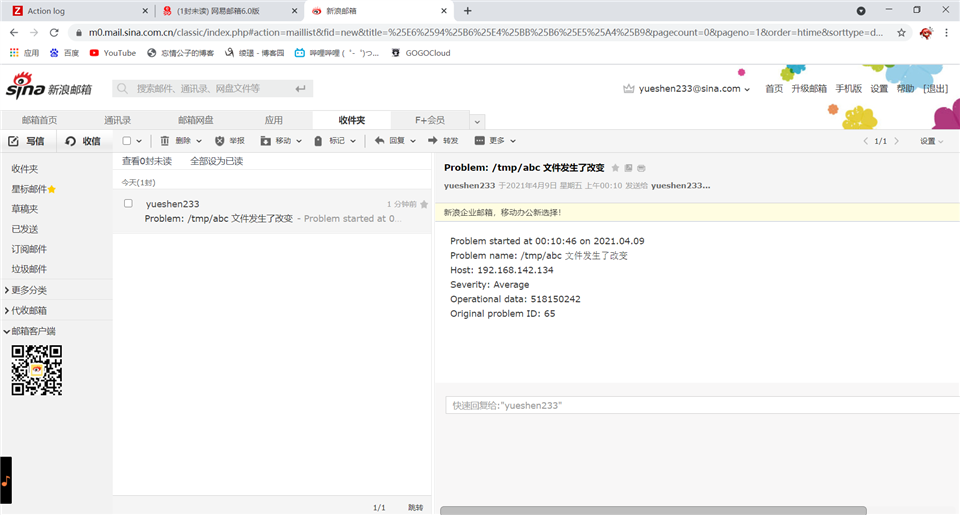This screenshot has height=515, width=960.
Task: Go to next page arrow near 1/1
Action: point(896,141)
